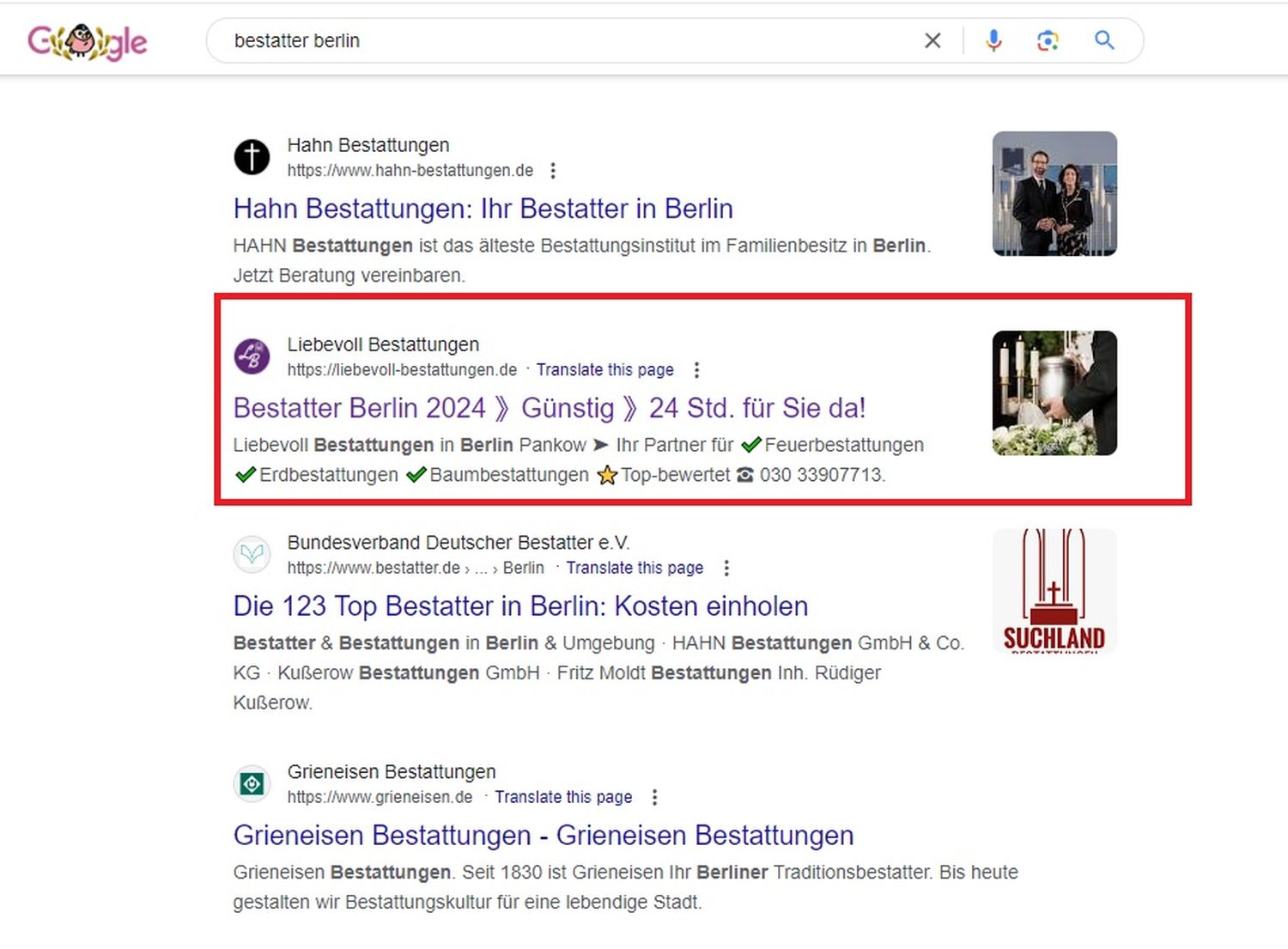Click the magnifying glass search button

point(1104,40)
